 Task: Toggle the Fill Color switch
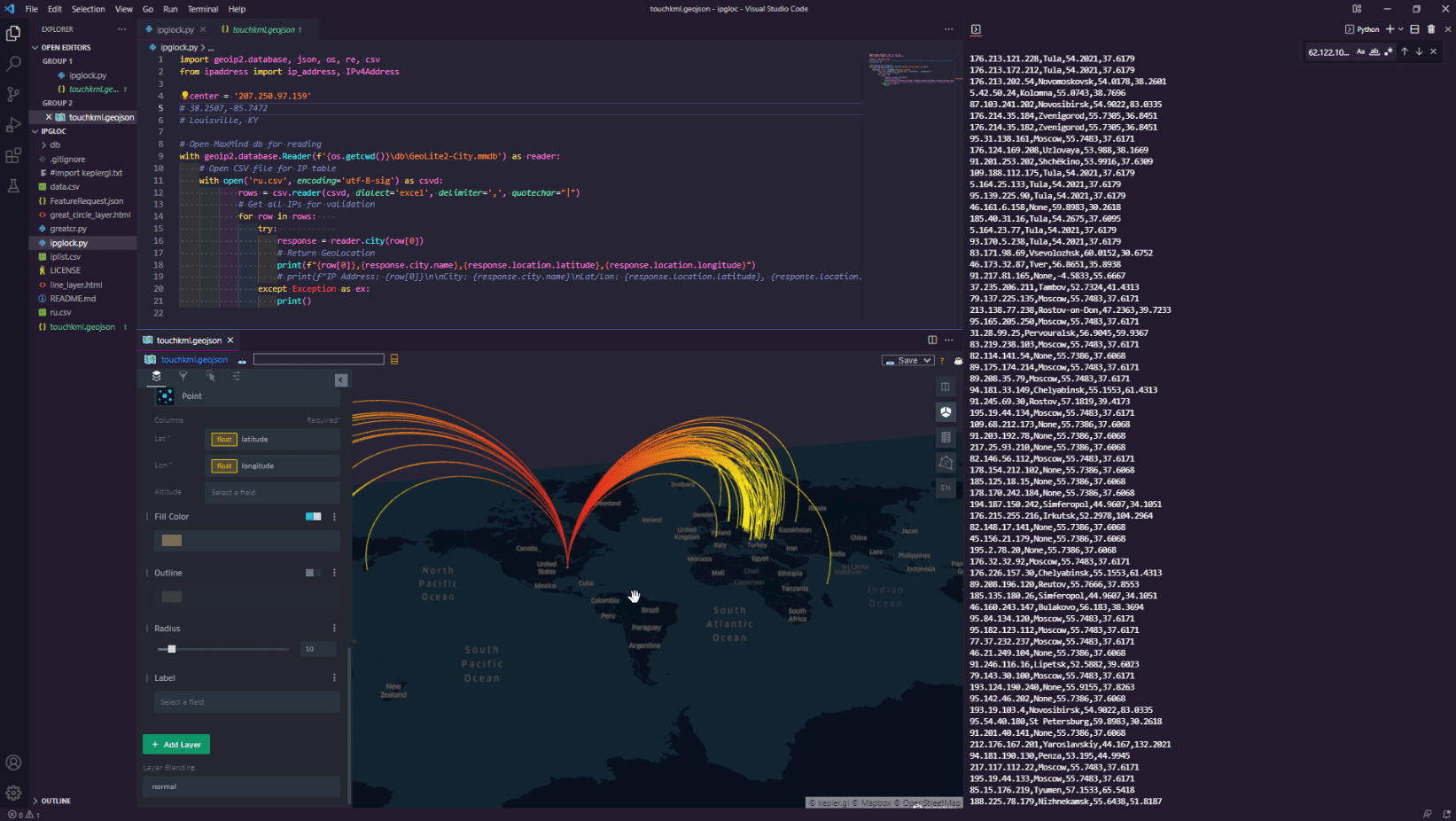point(313,516)
